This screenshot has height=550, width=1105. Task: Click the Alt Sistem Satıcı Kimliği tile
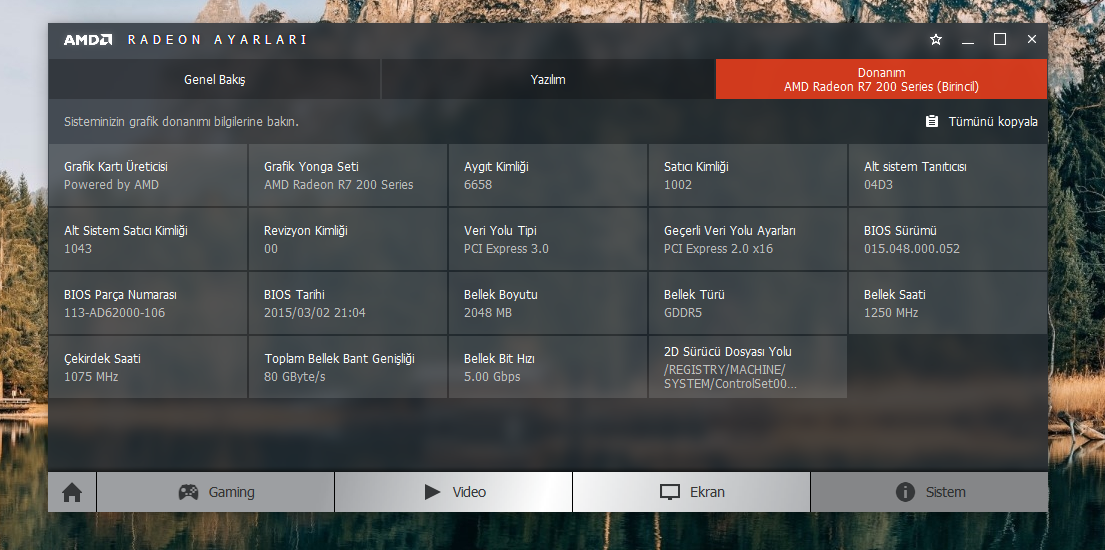click(x=148, y=239)
